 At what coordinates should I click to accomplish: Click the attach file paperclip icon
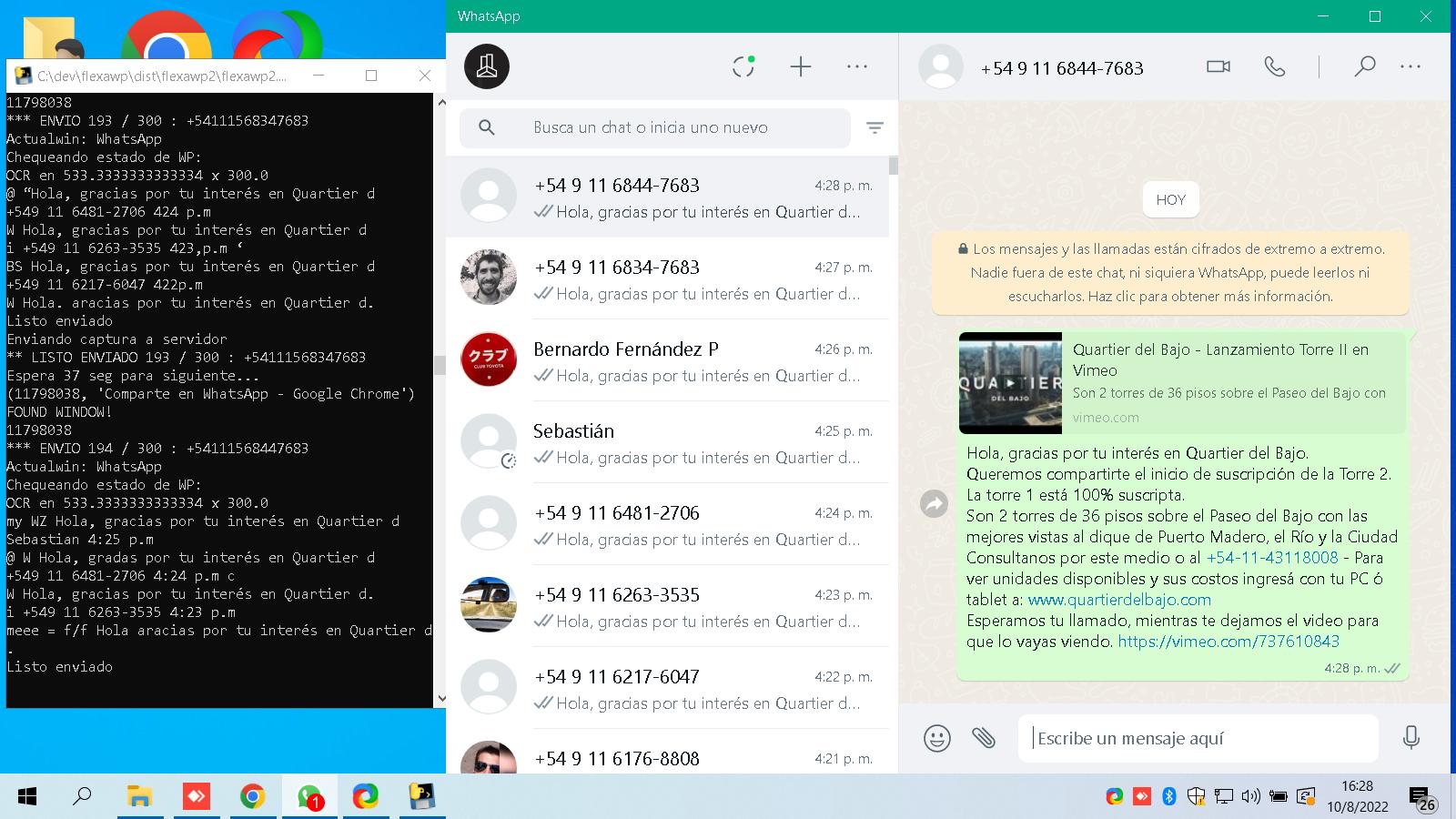tap(983, 738)
